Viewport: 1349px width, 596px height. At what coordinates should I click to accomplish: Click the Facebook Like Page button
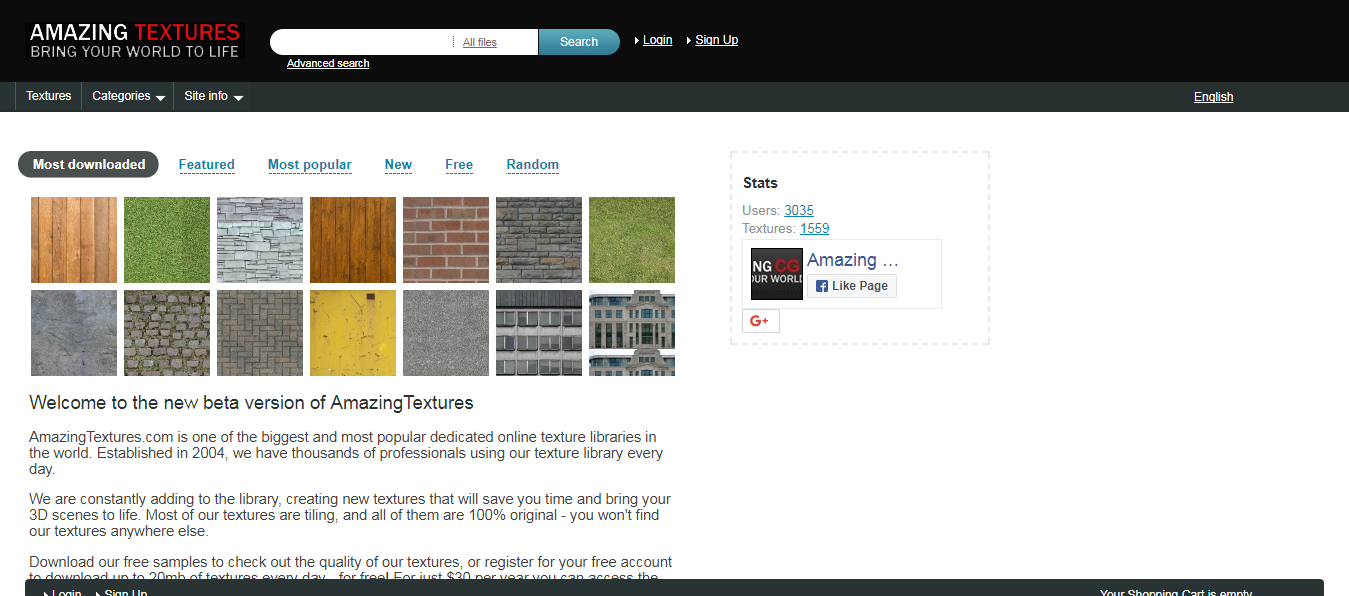[x=851, y=286]
